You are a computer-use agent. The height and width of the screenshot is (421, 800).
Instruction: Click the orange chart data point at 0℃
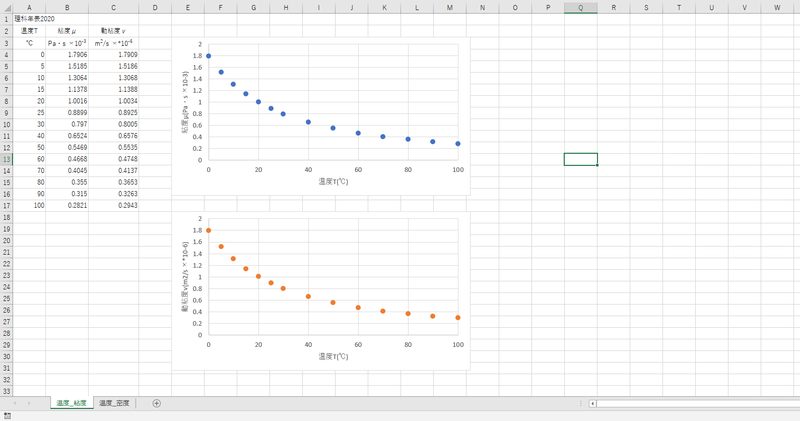click(208, 231)
